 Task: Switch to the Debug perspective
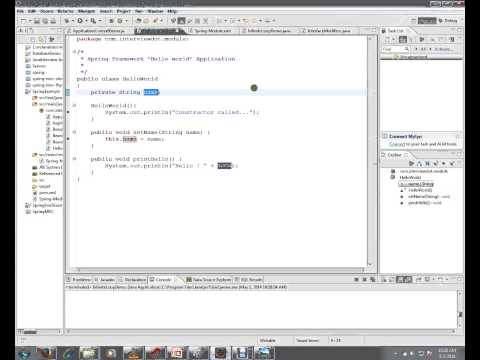(448, 21)
